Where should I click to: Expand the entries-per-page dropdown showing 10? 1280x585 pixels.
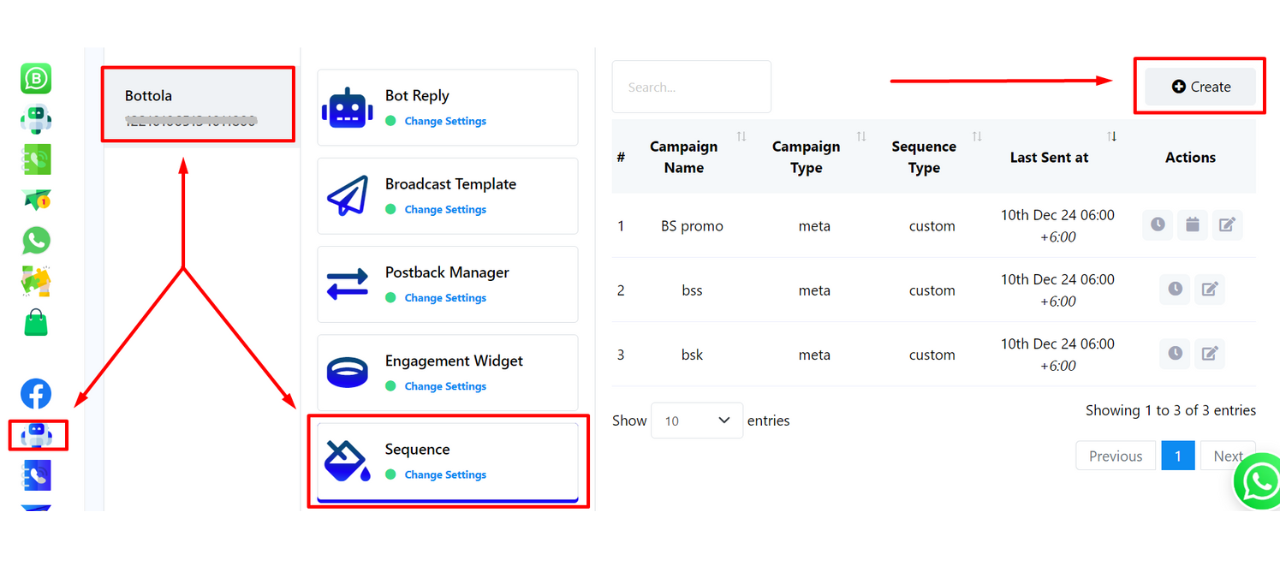pos(697,421)
